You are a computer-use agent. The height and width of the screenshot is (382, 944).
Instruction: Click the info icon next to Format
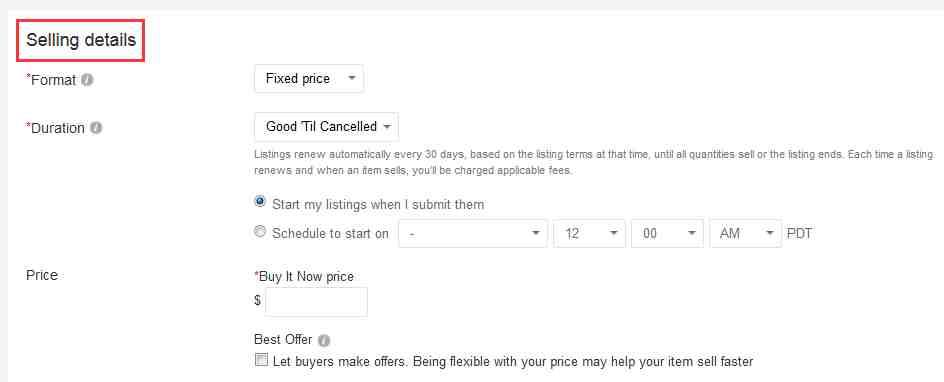87,79
